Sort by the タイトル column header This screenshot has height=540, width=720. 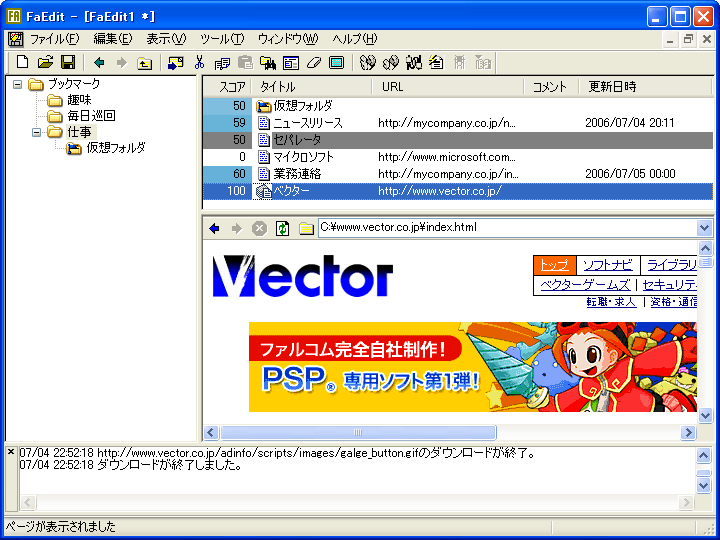(312, 87)
